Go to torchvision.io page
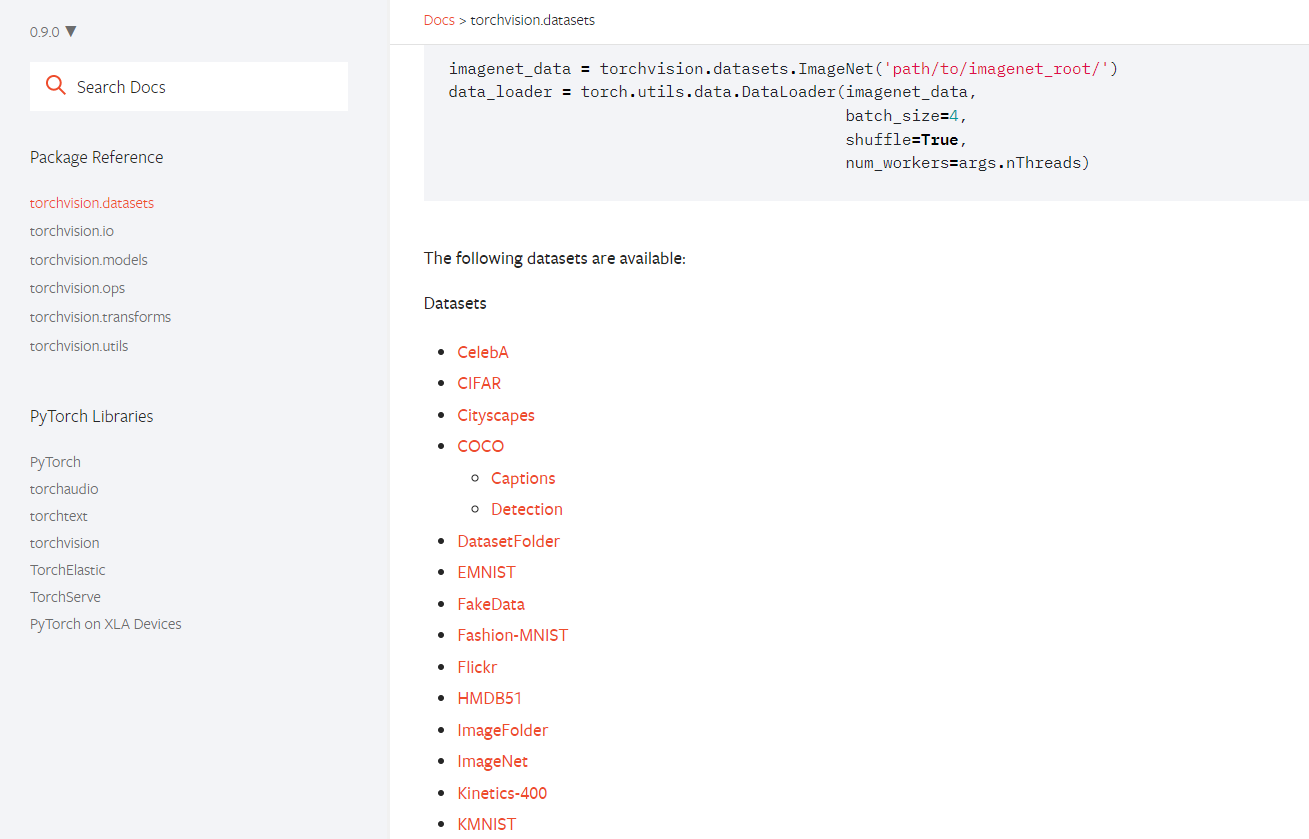The height and width of the screenshot is (839, 1309). click(x=72, y=231)
